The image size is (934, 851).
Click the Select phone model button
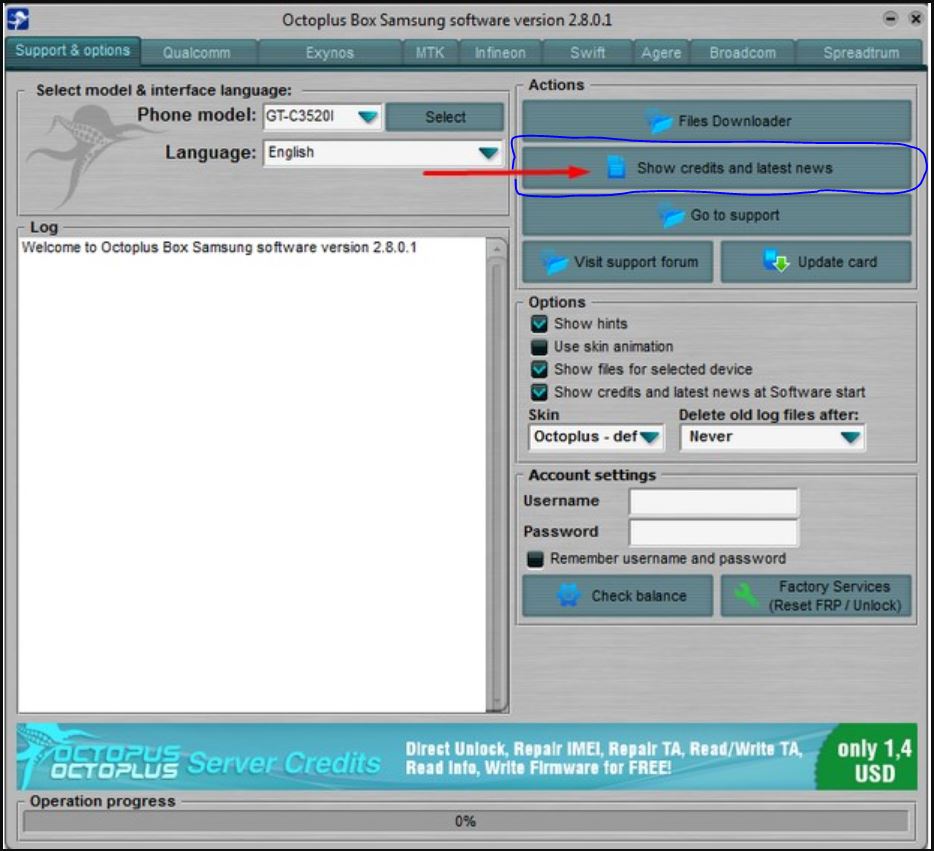tap(445, 117)
